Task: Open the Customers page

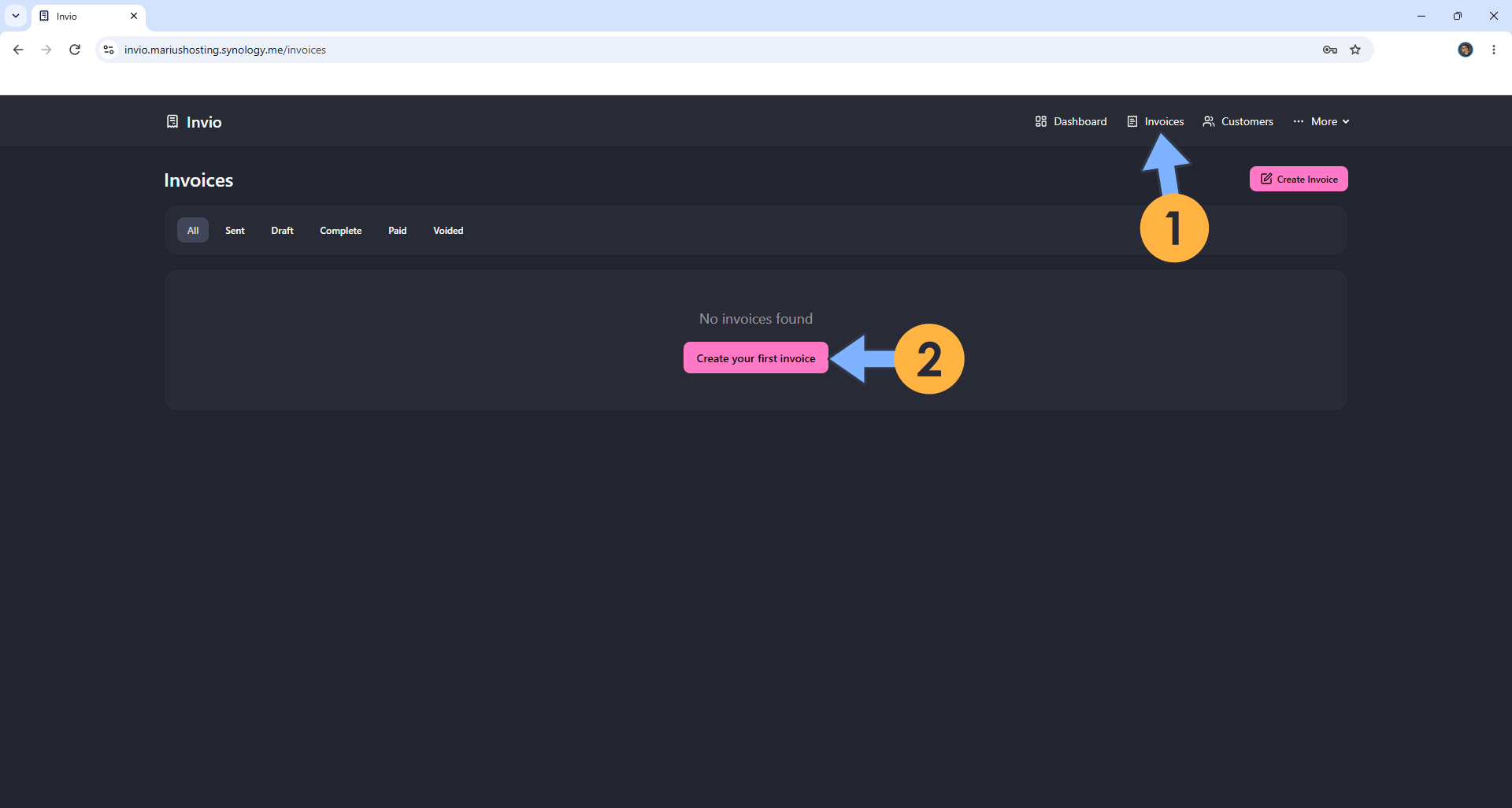Action: pyautogui.click(x=1238, y=121)
